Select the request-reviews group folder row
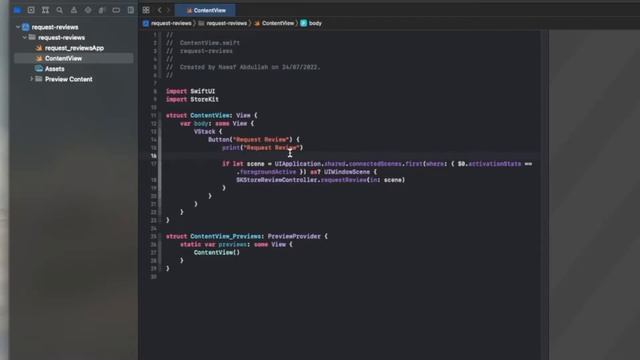The width and height of the screenshot is (640, 360). pos(73,38)
